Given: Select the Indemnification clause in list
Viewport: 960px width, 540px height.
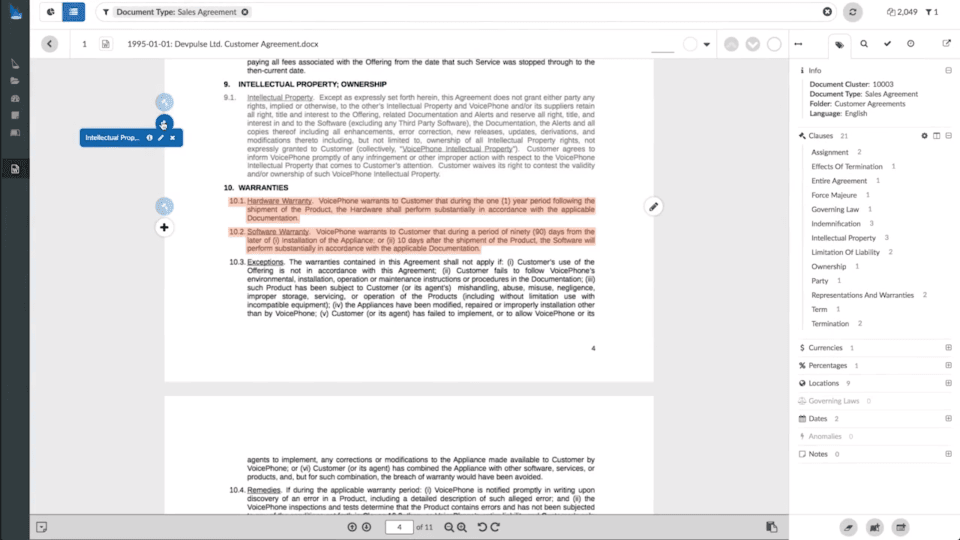Looking at the screenshot, I should point(836,223).
